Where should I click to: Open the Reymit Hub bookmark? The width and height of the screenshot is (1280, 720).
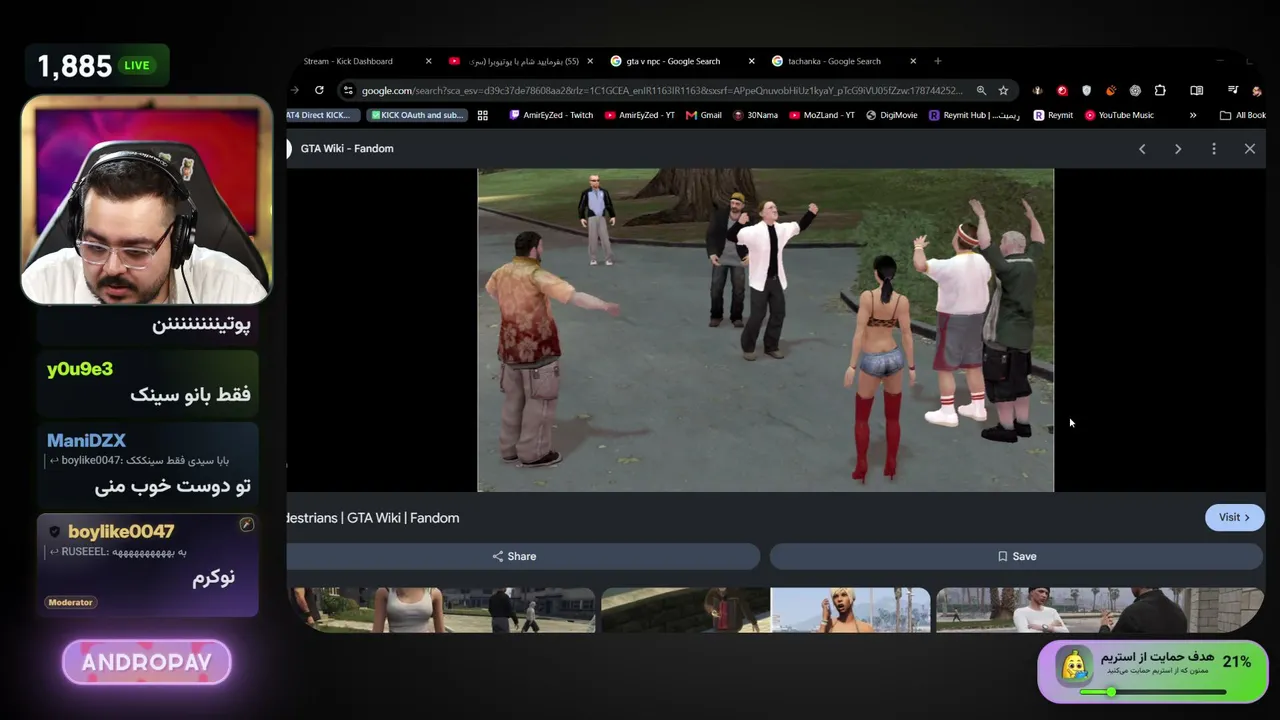(x=974, y=115)
